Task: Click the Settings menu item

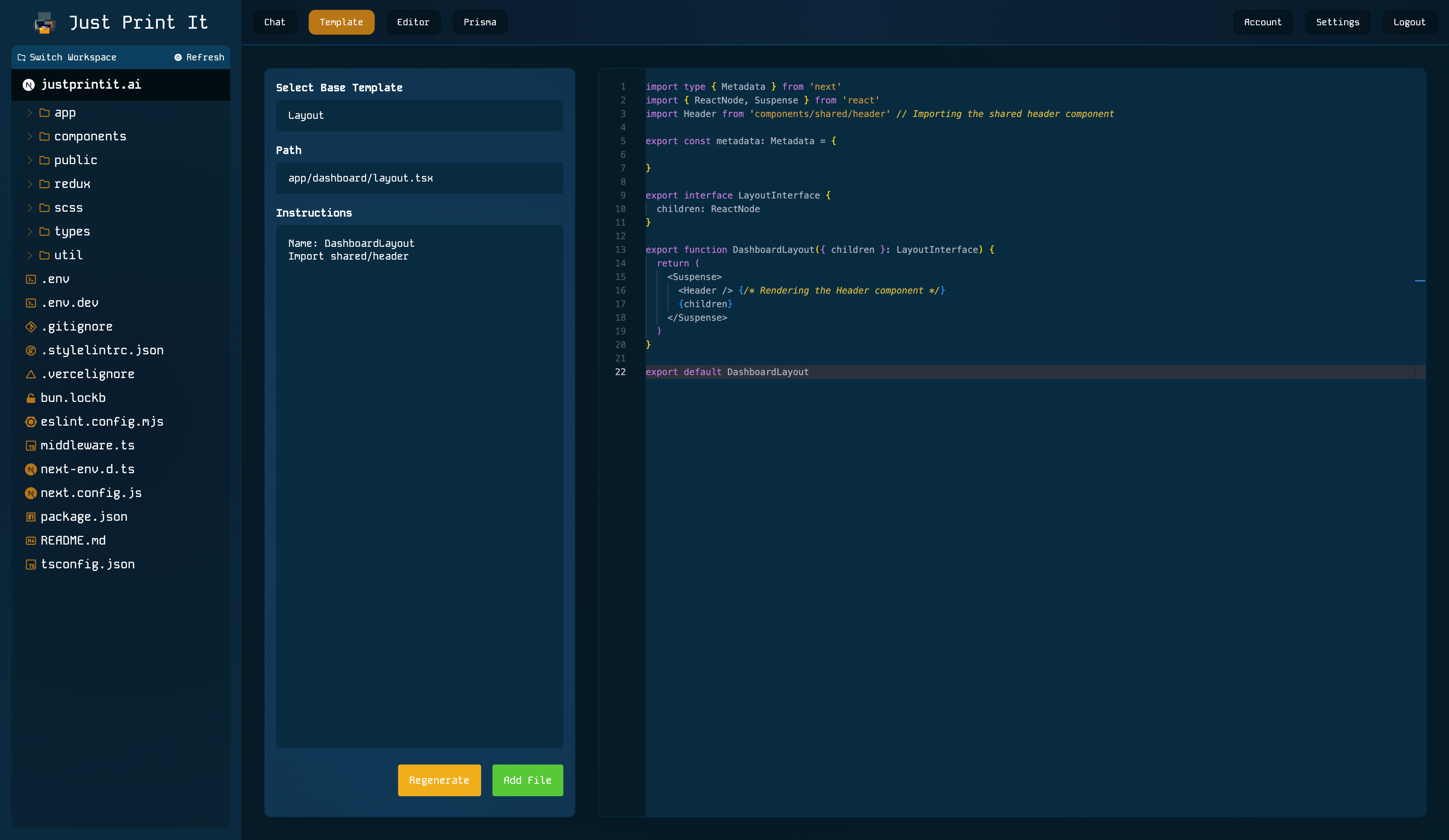Action: 1337,22
